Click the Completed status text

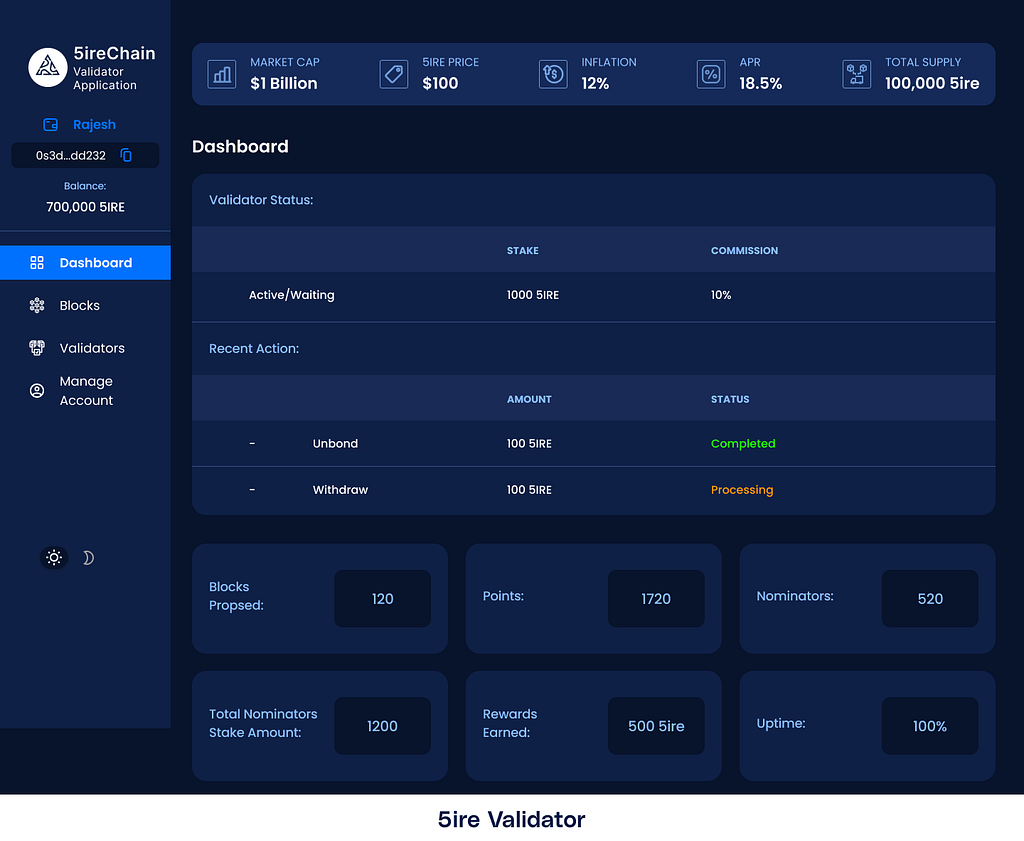[743, 443]
